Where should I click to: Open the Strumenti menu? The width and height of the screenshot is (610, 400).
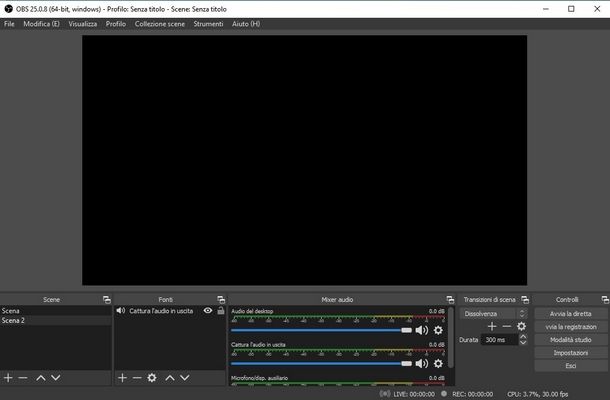pos(208,23)
